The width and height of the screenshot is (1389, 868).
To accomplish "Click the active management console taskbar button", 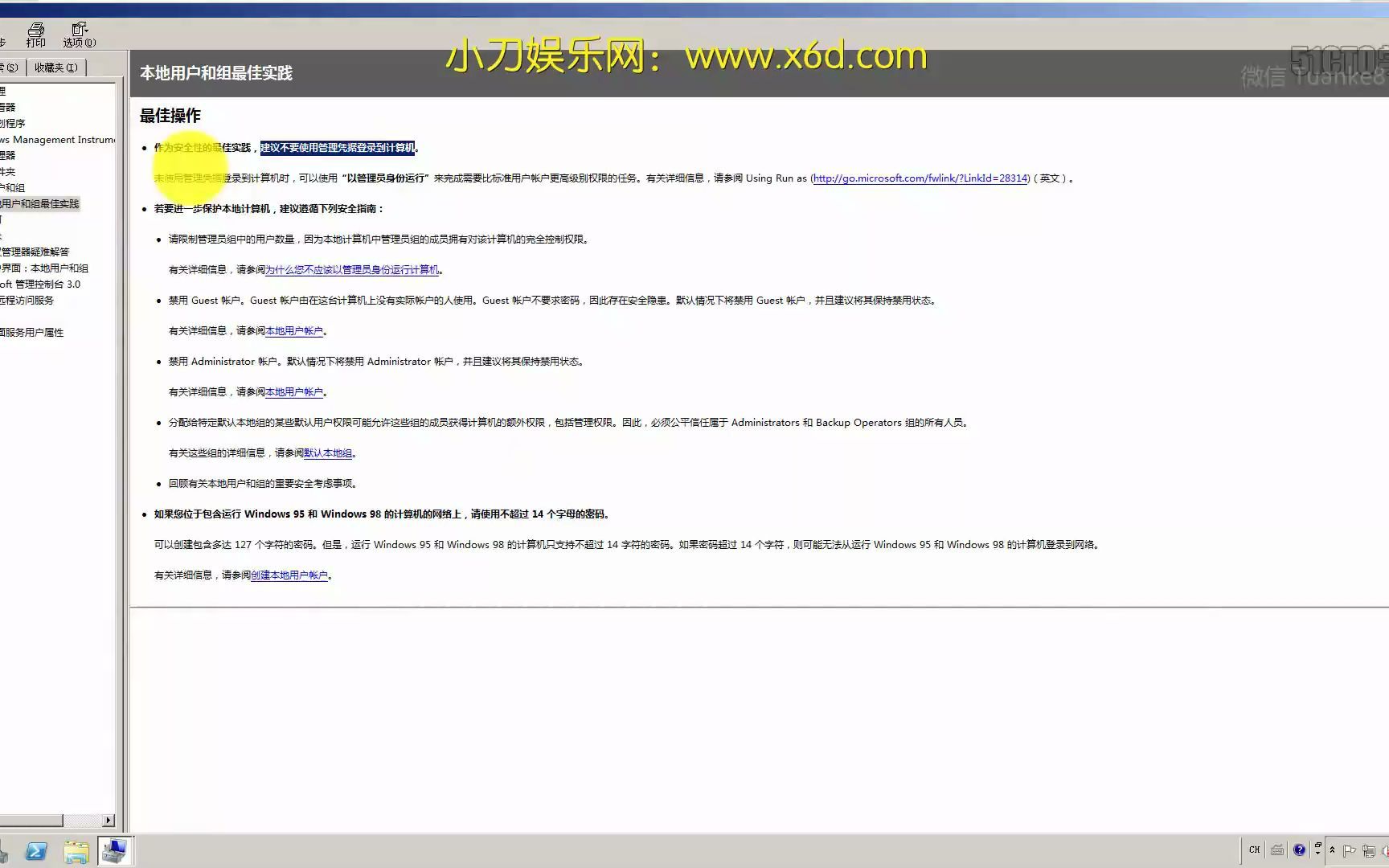I will (115, 850).
